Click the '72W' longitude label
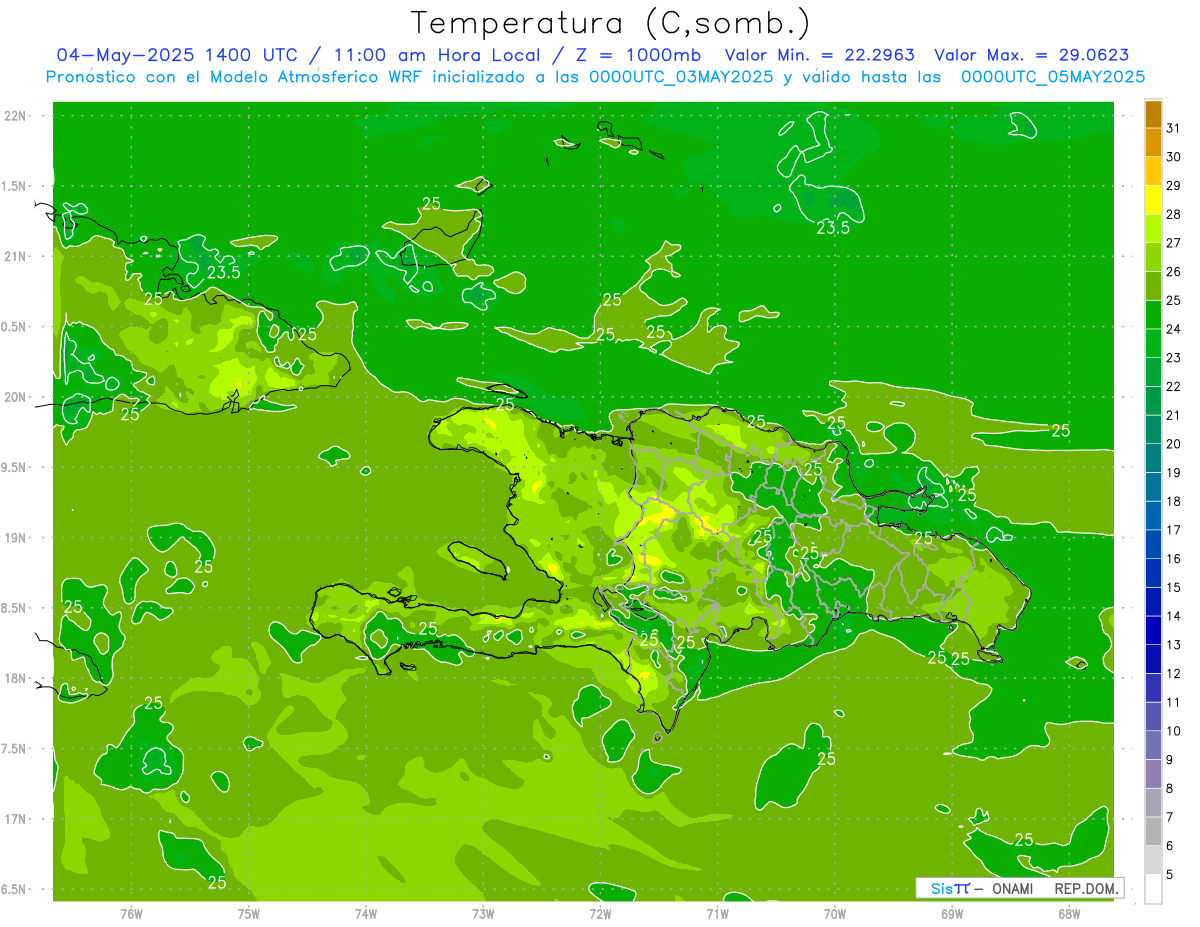The width and height of the screenshot is (1200, 927). point(600,913)
